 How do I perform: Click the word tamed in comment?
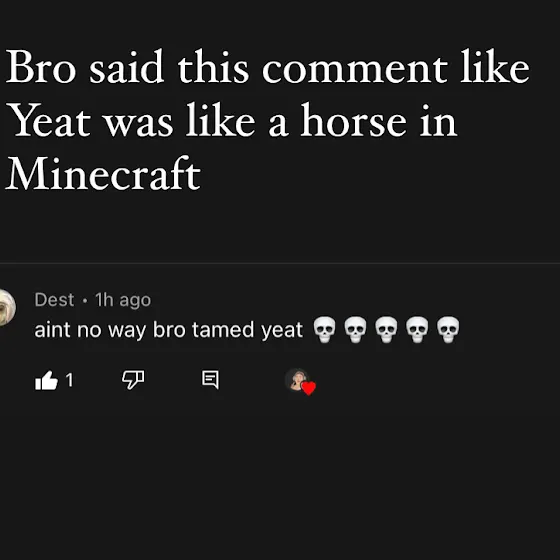coord(222,329)
